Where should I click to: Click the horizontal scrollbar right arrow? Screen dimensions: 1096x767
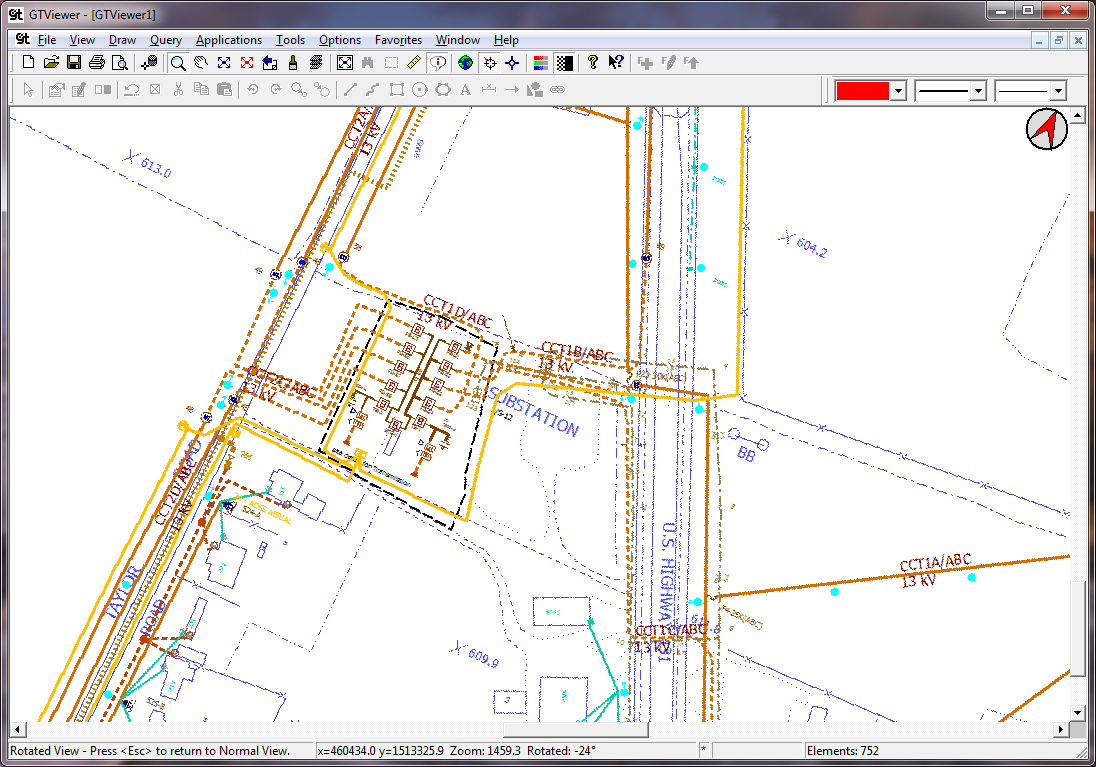pos(1059,729)
